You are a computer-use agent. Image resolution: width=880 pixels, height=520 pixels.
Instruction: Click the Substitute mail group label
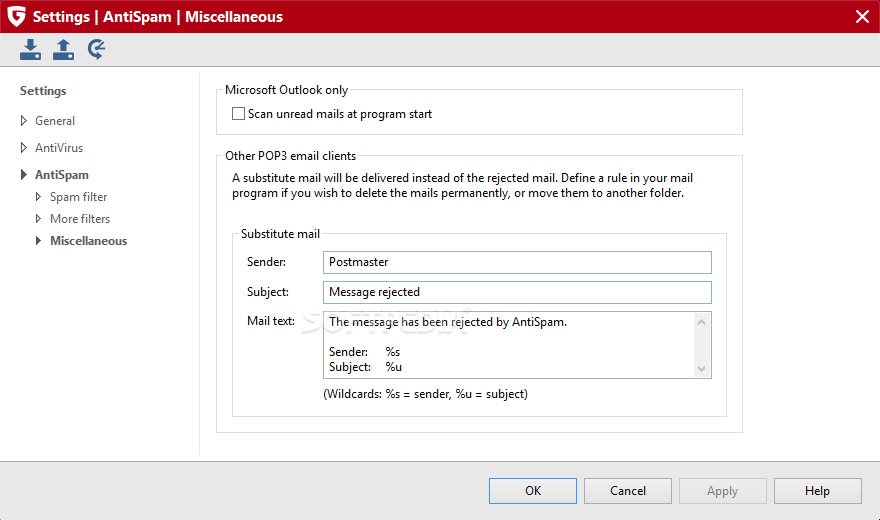[x=280, y=234]
